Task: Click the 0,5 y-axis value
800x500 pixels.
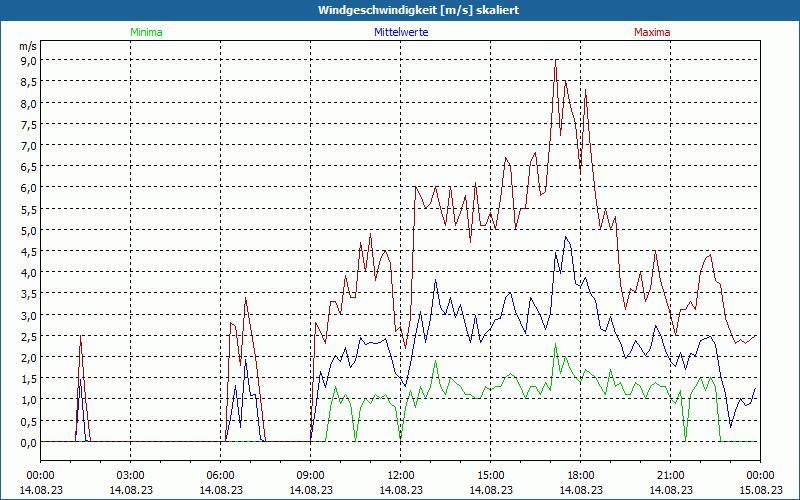Action: (x=29, y=422)
